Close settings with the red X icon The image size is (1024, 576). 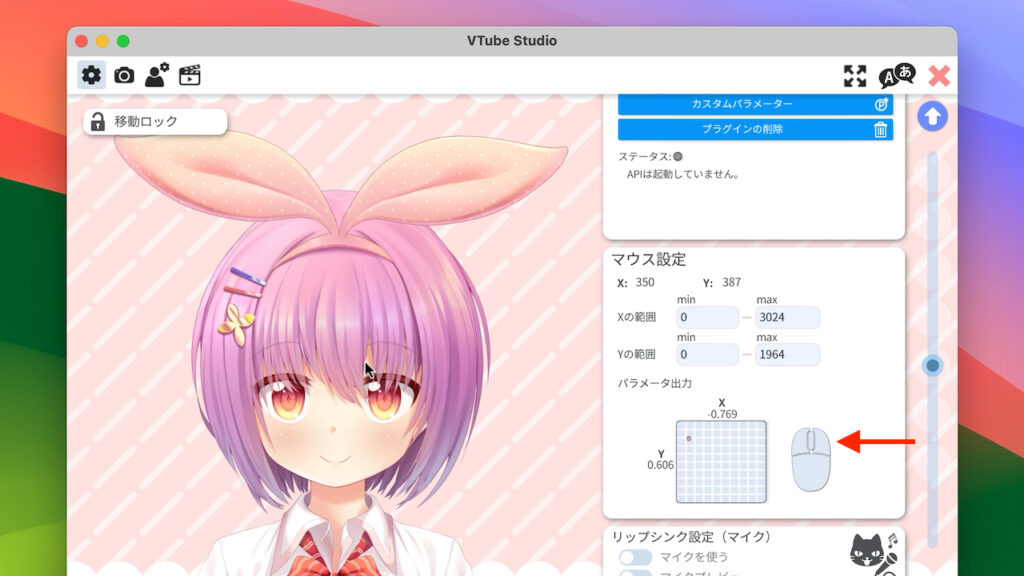939,76
